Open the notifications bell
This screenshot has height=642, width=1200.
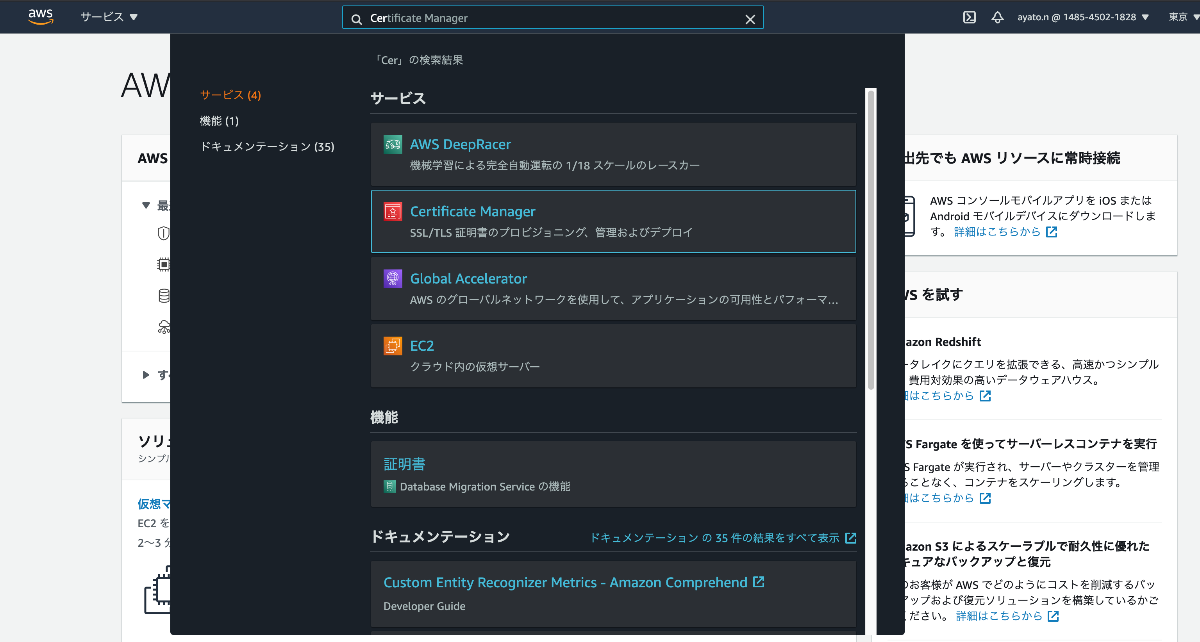coord(997,17)
